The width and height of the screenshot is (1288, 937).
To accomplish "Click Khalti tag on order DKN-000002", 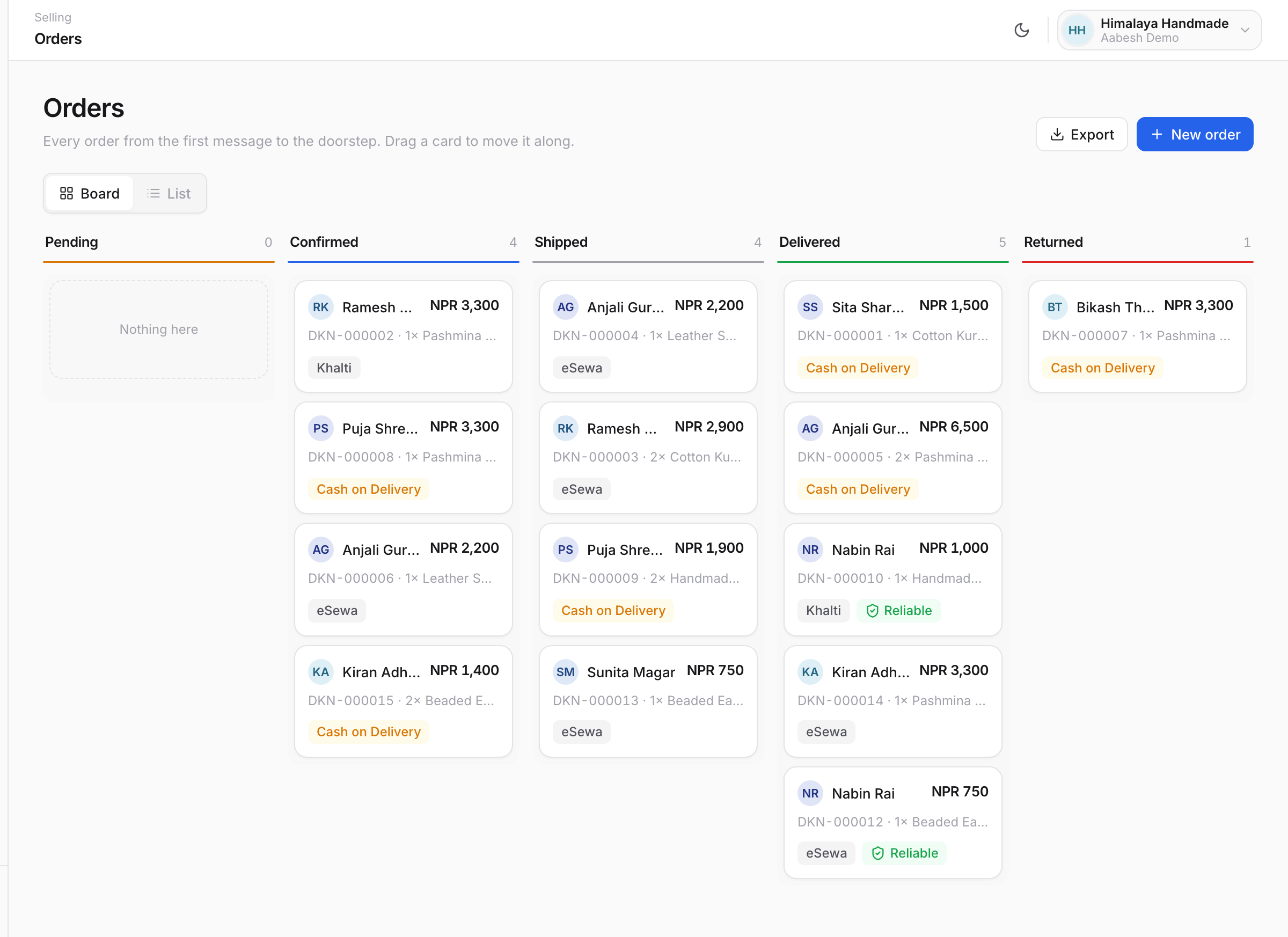I will point(334,368).
